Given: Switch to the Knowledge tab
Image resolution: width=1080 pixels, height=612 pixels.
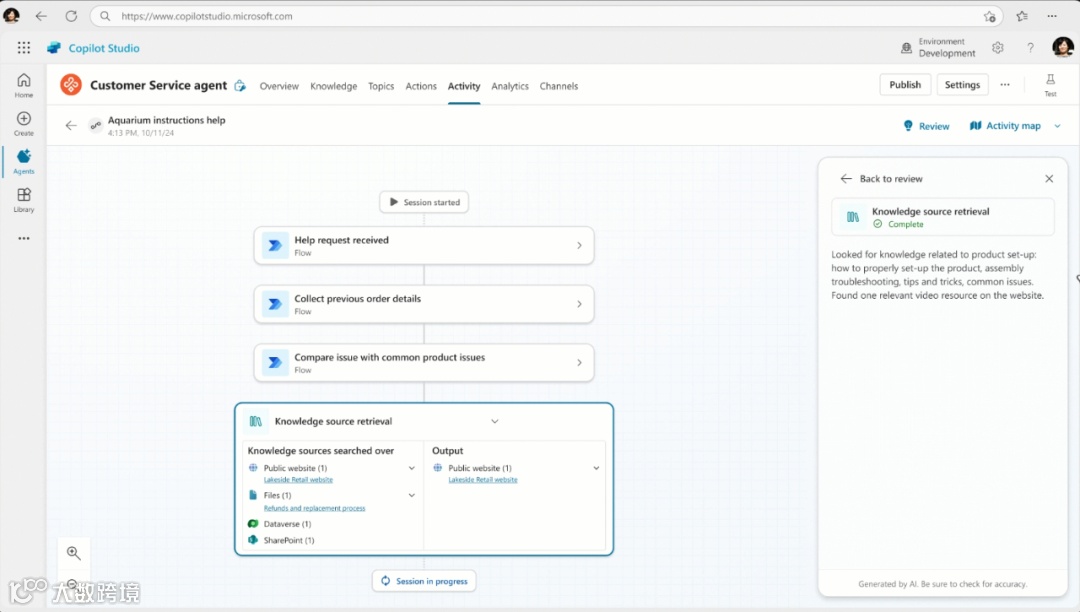Looking at the screenshot, I should pos(333,86).
